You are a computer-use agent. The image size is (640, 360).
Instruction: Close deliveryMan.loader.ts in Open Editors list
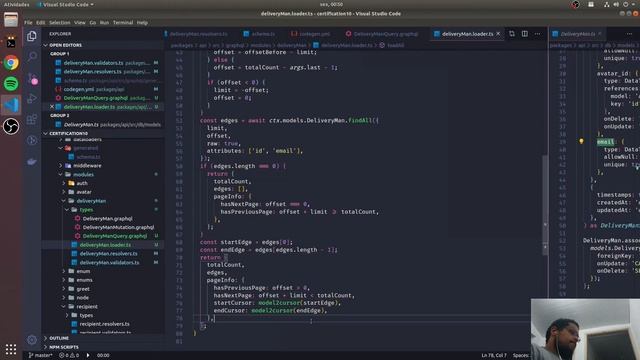point(52,107)
